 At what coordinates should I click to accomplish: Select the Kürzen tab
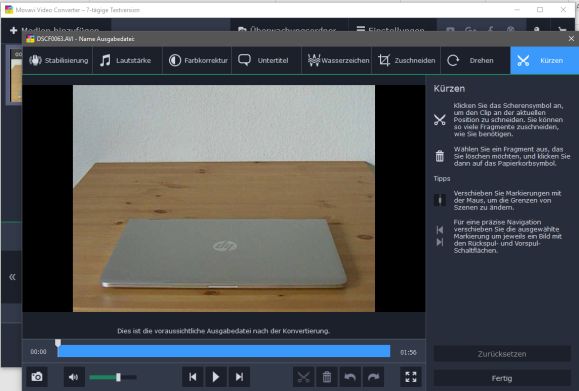pos(544,60)
